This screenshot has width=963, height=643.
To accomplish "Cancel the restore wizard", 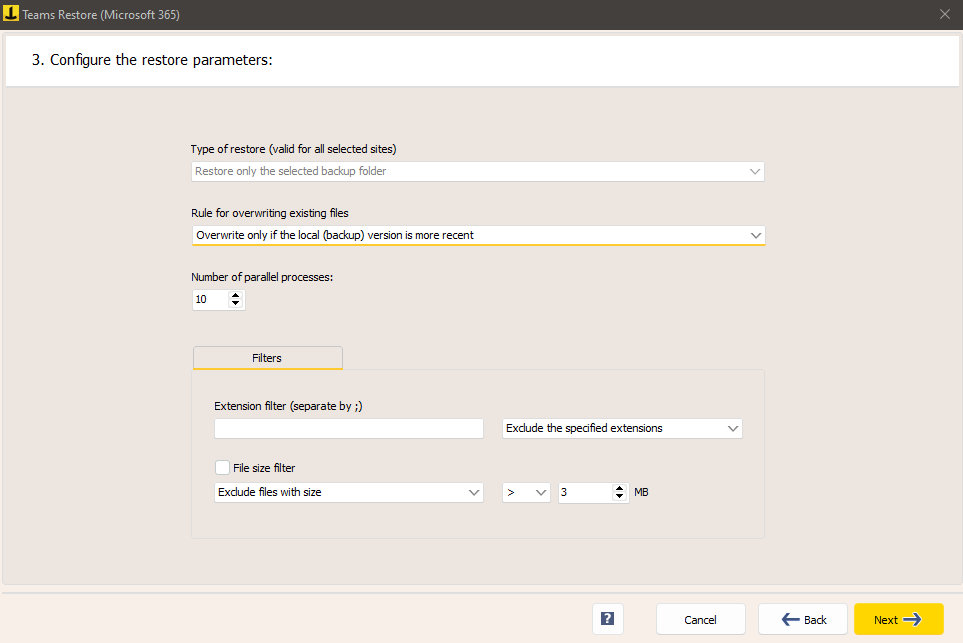I will 701,619.
